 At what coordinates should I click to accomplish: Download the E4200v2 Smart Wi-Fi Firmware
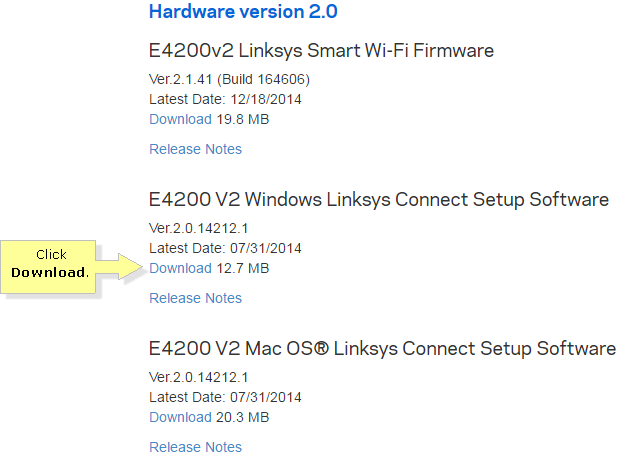click(180, 119)
